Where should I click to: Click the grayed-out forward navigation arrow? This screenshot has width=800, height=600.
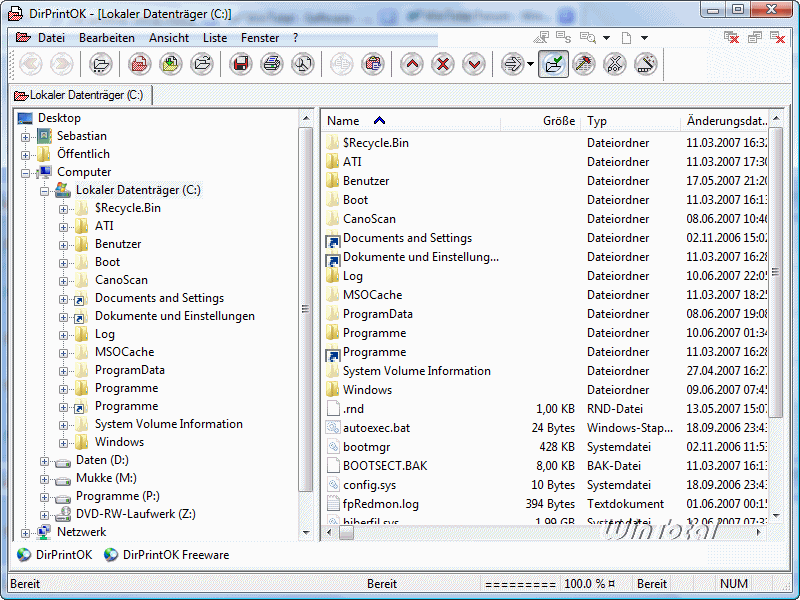click(x=62, y=64)
